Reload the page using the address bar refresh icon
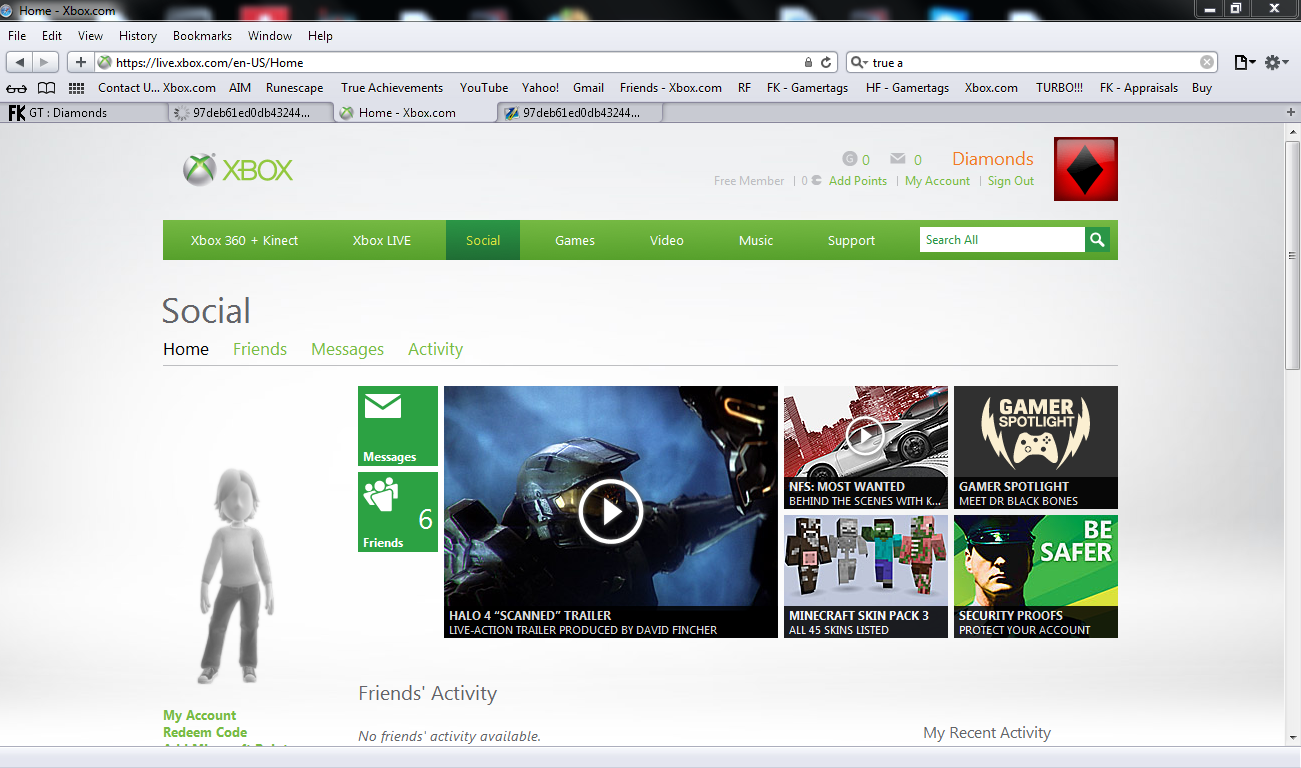 click(x=826, y=62)
